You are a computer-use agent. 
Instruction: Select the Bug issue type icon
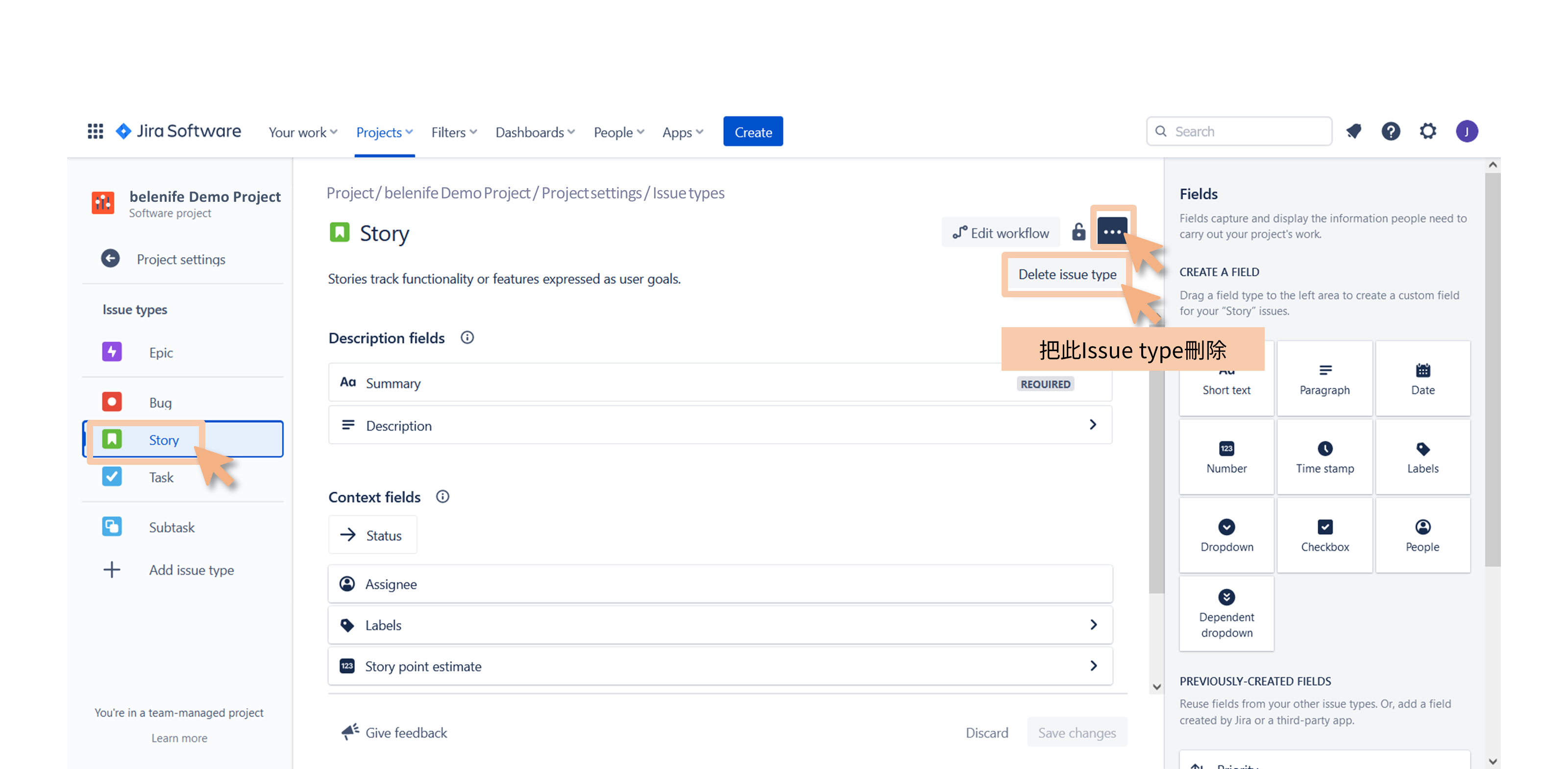(112, 402)
